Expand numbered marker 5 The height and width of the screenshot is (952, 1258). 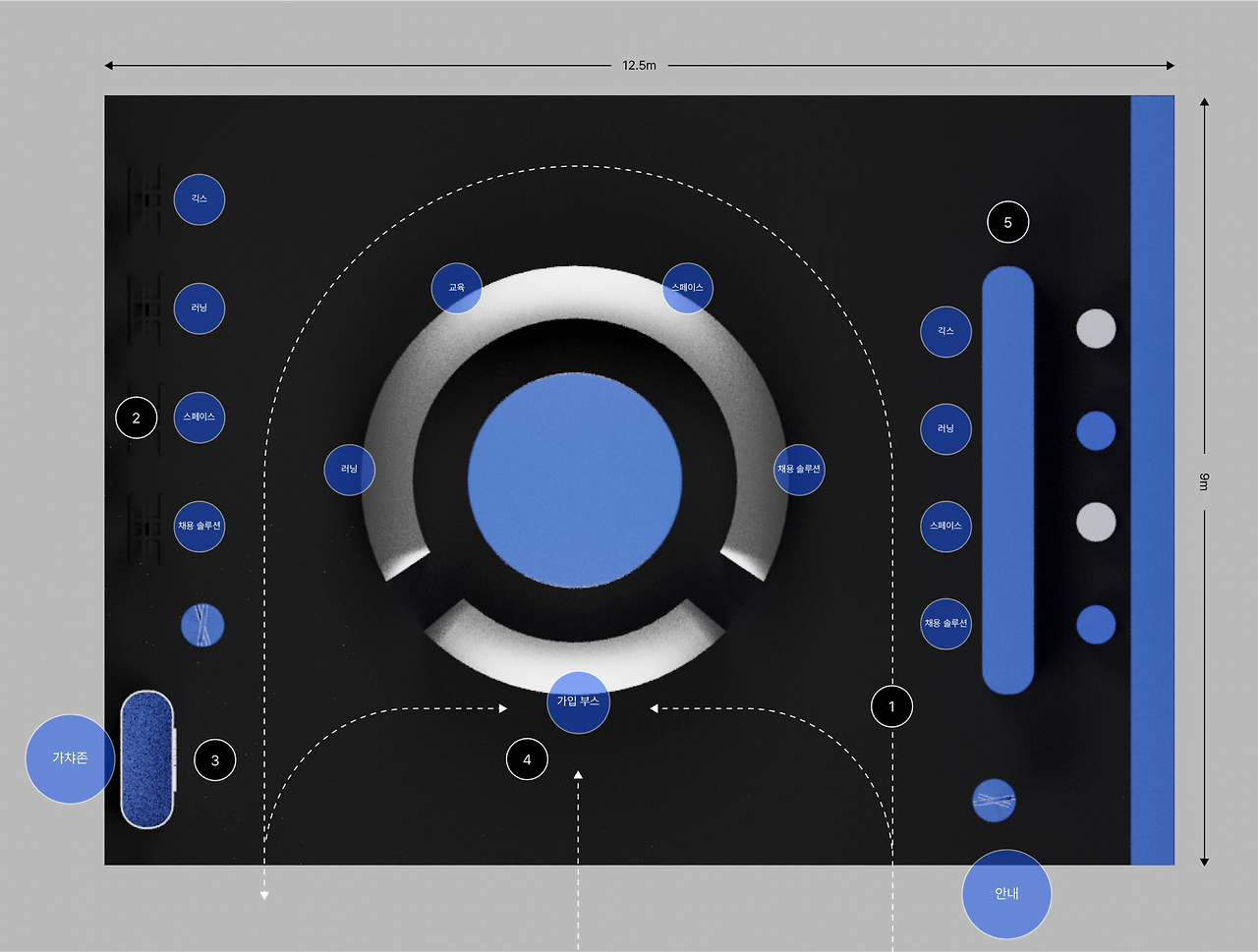[x=1008, y=221]
